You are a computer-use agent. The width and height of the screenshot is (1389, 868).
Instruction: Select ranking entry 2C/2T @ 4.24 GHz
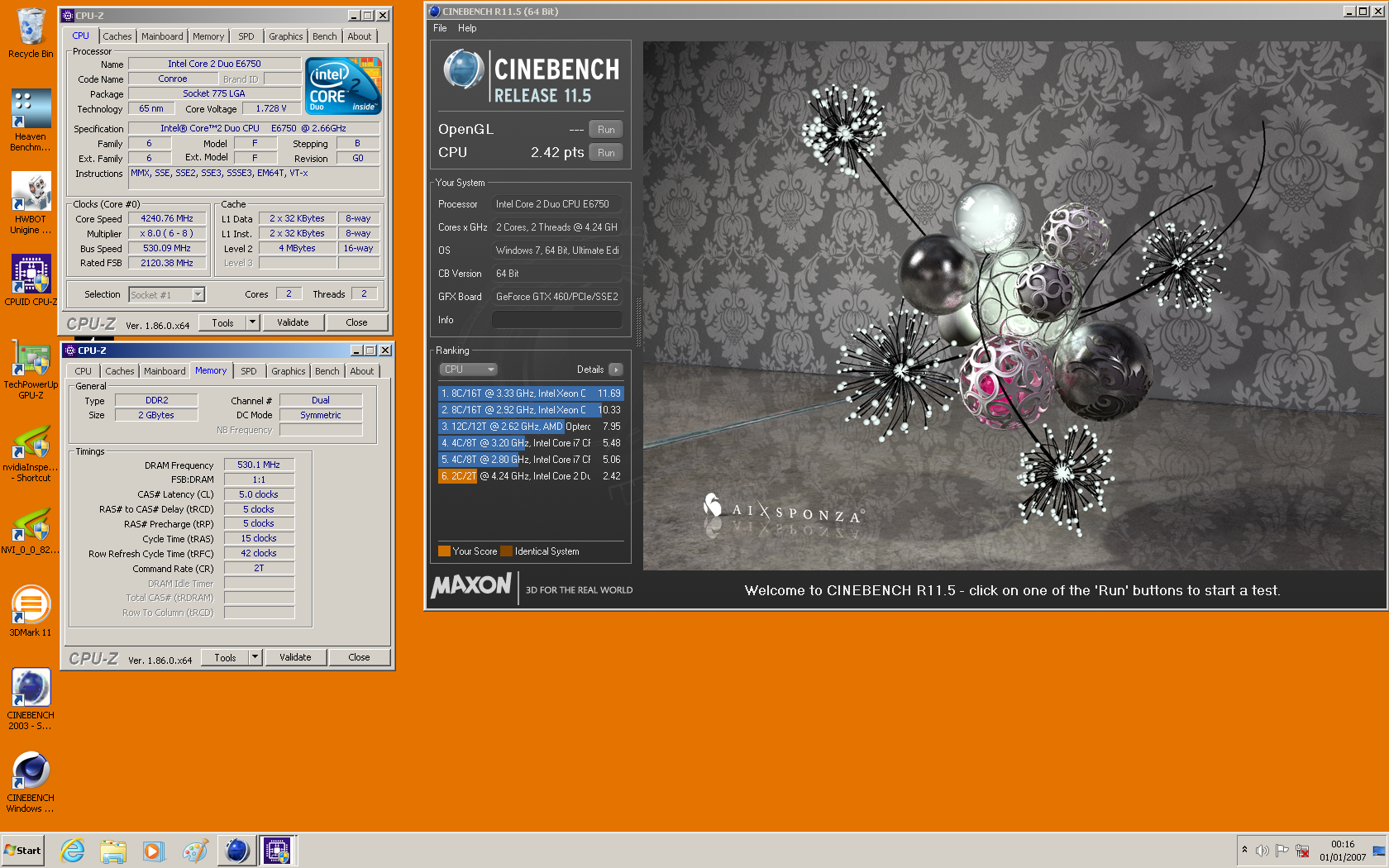[530, 476]
